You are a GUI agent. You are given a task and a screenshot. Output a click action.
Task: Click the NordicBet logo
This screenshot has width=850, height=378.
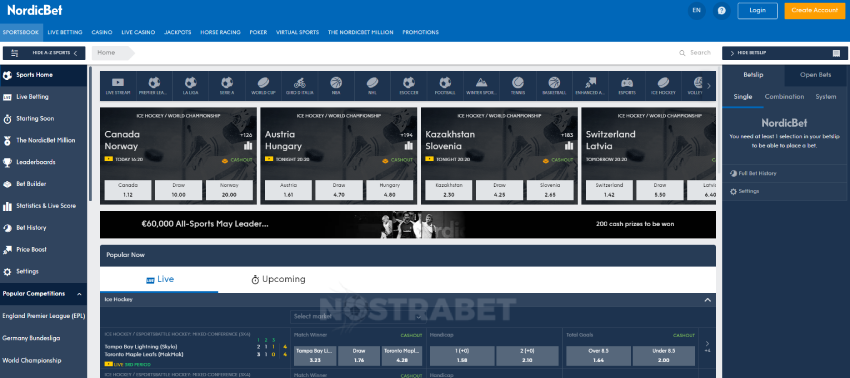pos(35,10)
